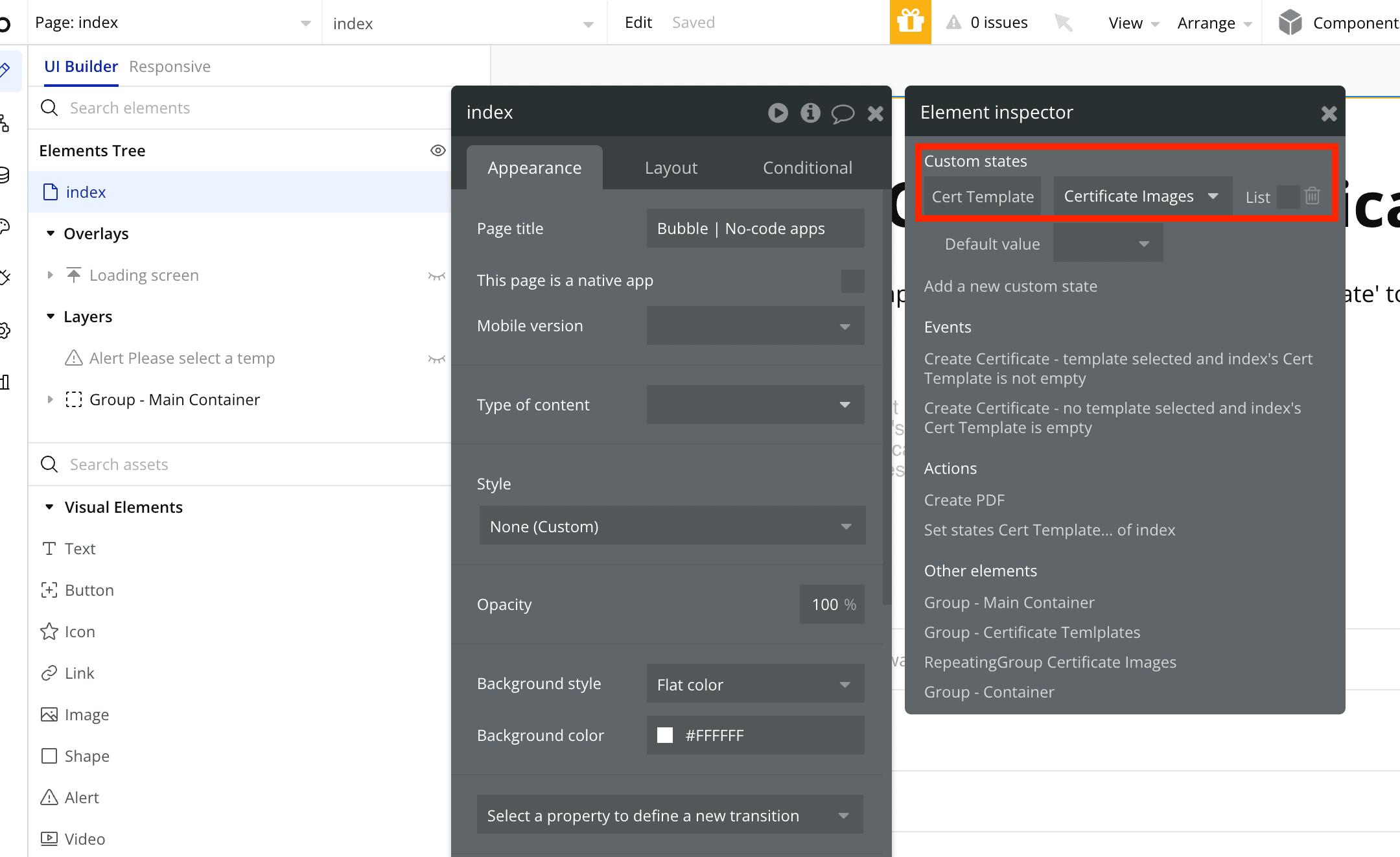Click the white background color swatch

coord(665,735)
